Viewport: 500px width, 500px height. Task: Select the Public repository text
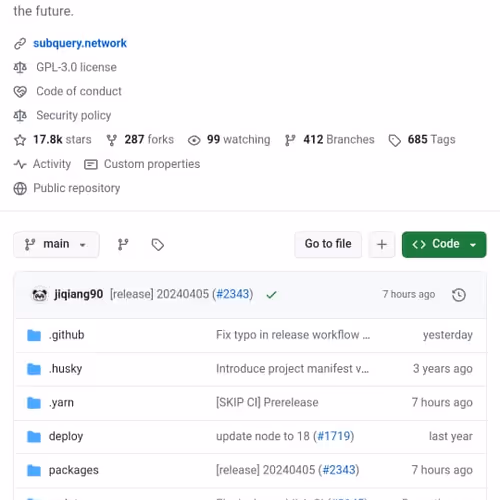pyautogui.click(x=77, y=188)
